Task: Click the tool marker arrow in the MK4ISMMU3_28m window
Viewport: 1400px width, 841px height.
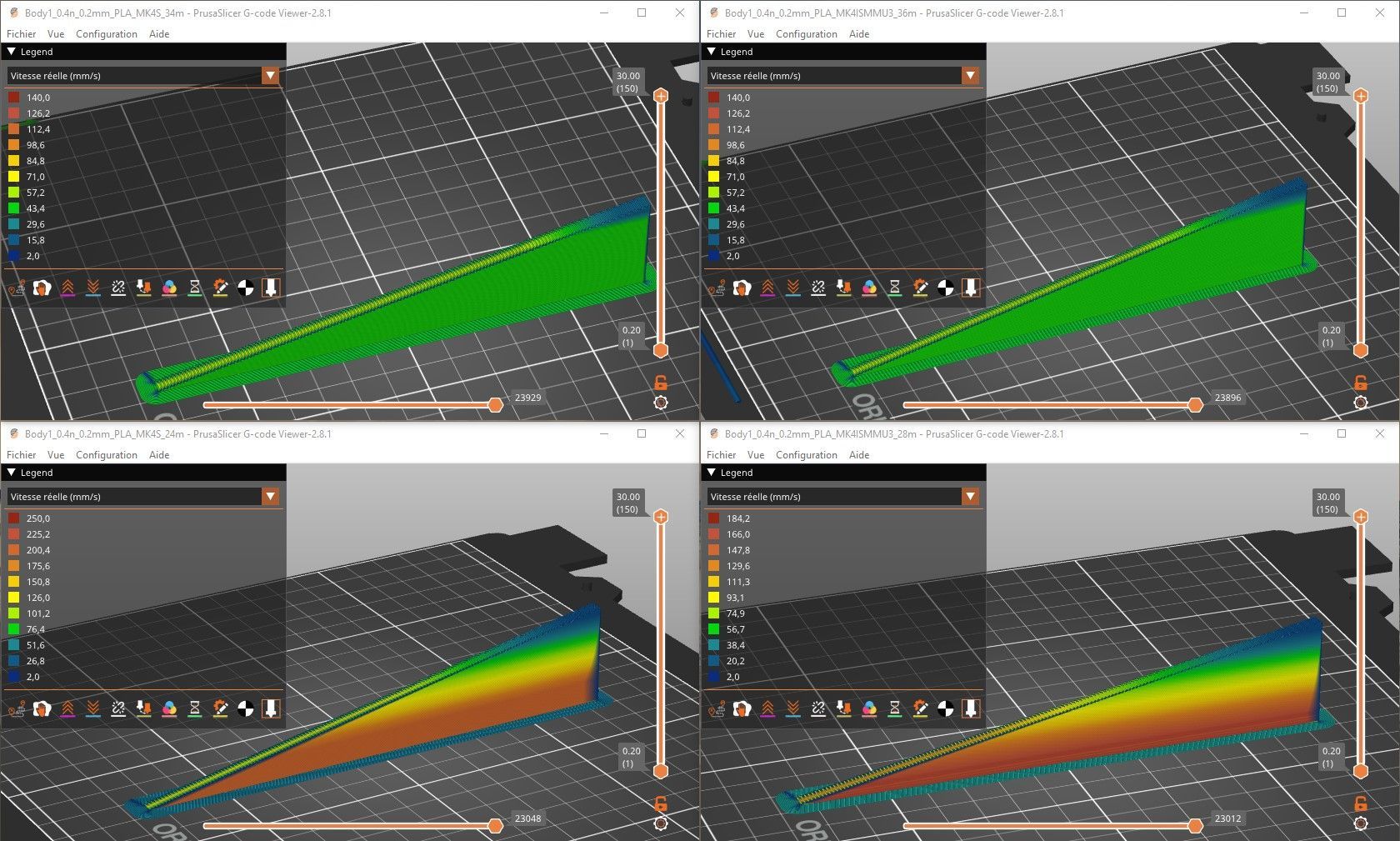Action: [x=971, y=709]
